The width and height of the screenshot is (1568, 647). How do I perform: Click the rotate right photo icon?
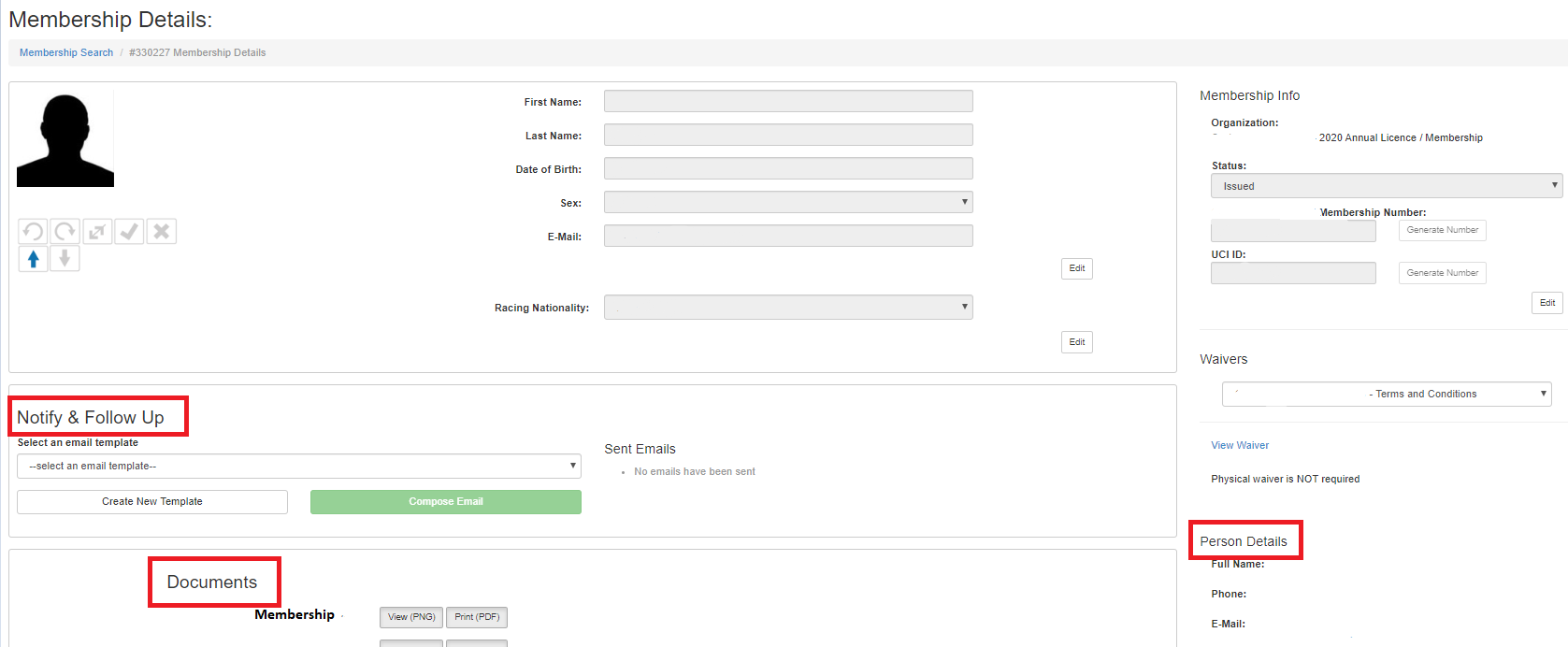coord(65,231)
